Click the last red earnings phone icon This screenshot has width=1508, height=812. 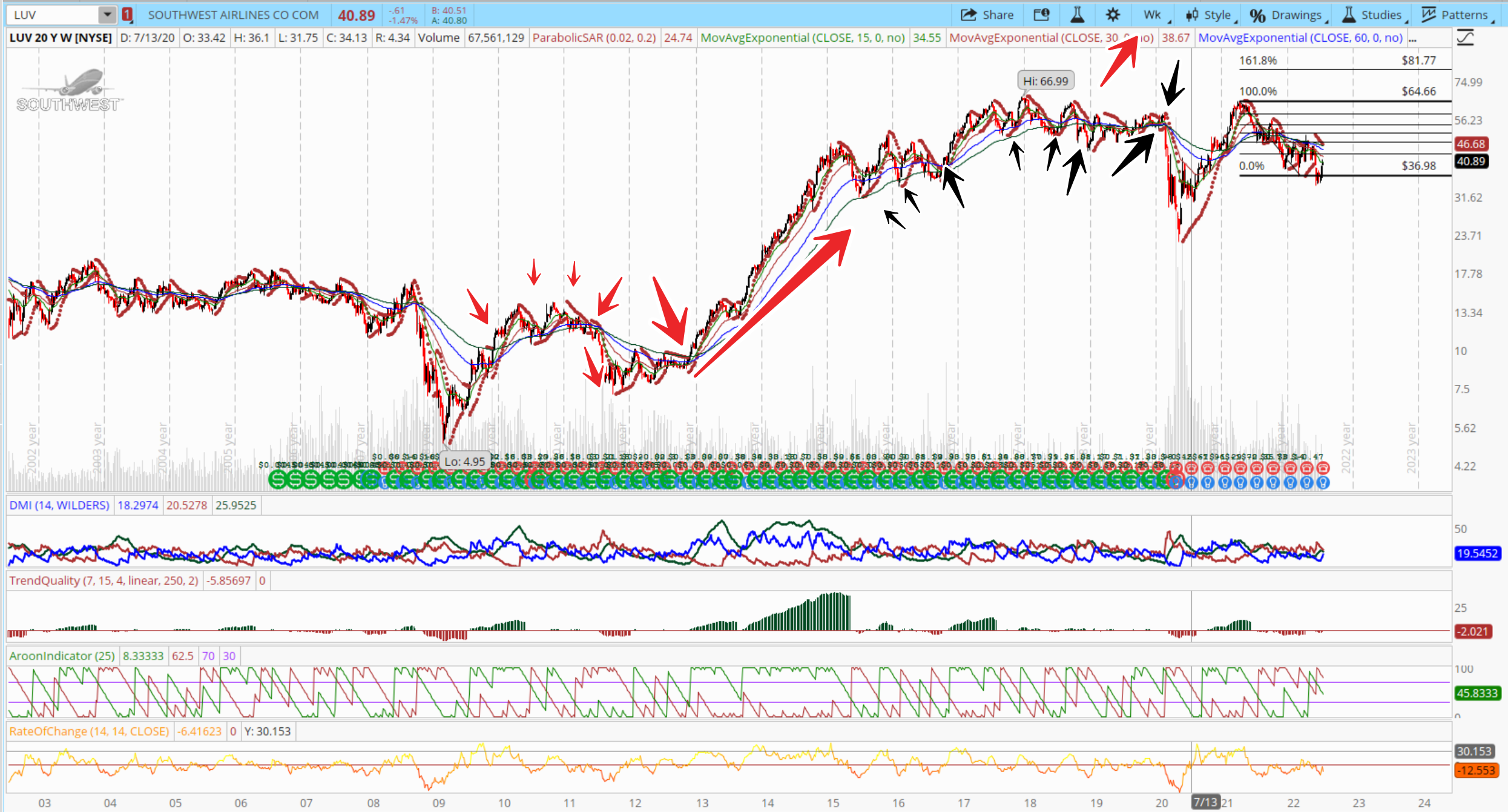(x=1323, y=468)
